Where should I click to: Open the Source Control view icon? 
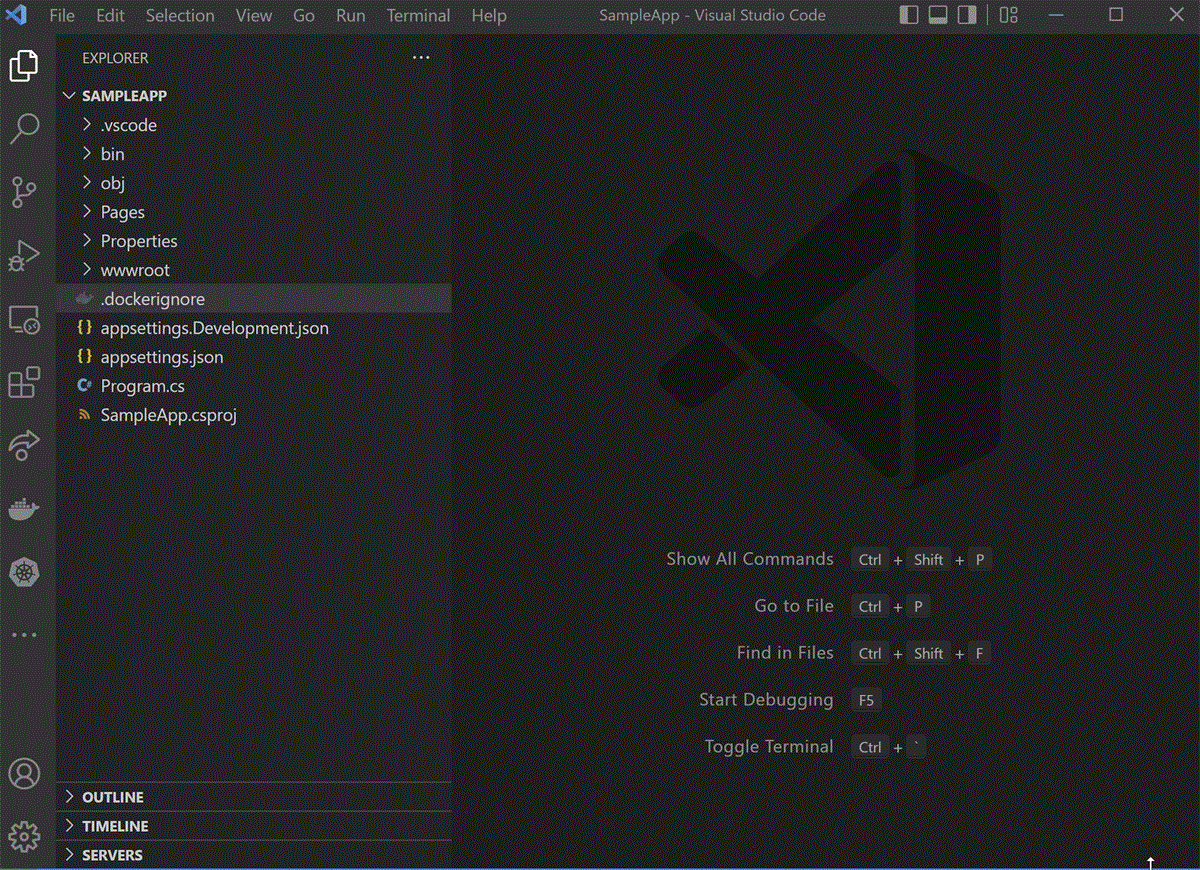tap(24, 192)
